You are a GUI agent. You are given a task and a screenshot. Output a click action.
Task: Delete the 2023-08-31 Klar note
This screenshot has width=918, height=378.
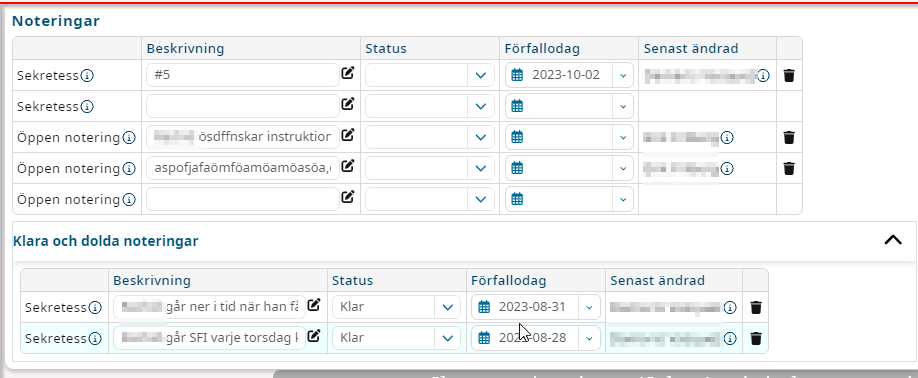click(756, 307)
